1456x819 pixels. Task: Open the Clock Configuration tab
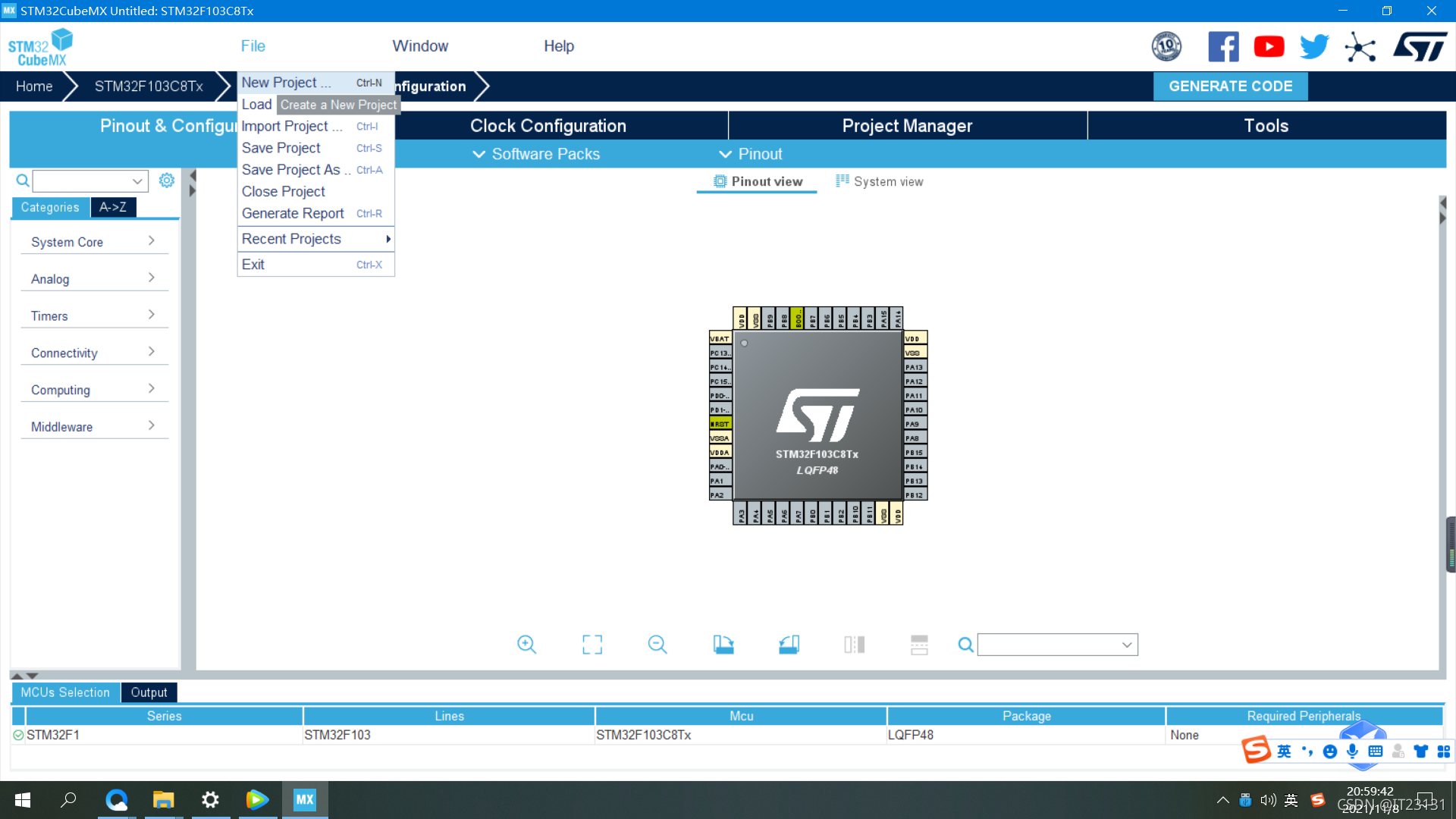click(x=548, y=126)
